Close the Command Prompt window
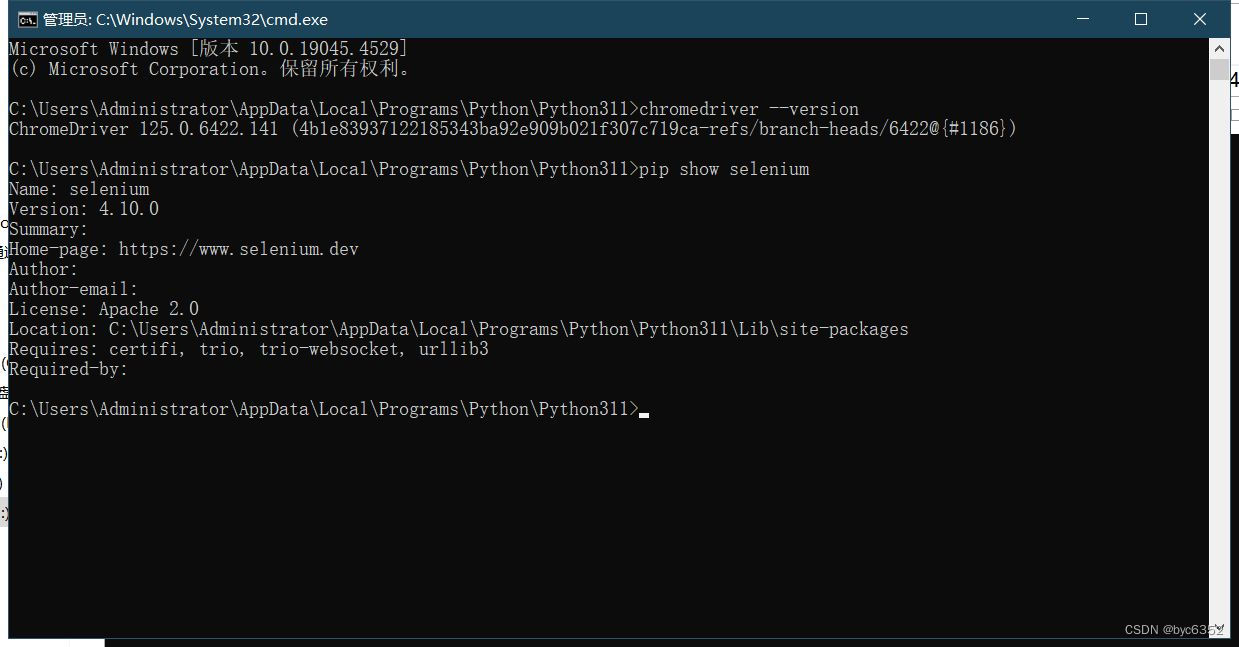 click(x=1199, y=18)
